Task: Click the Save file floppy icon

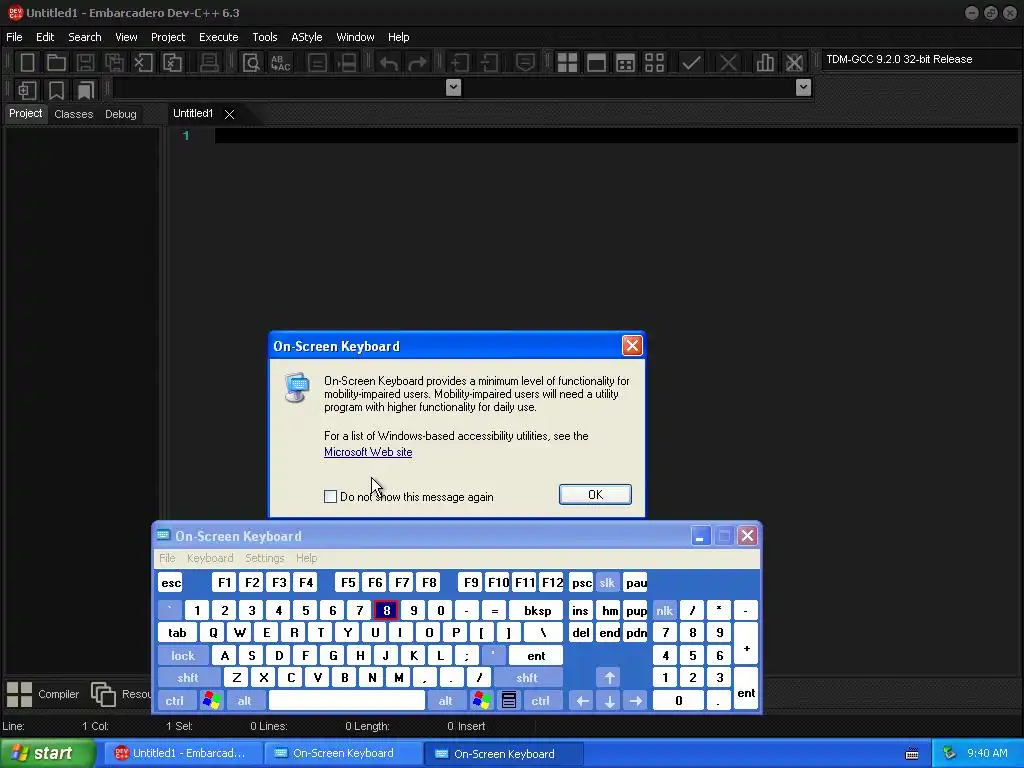Action: pyautogui.click(x=85, y=63)
